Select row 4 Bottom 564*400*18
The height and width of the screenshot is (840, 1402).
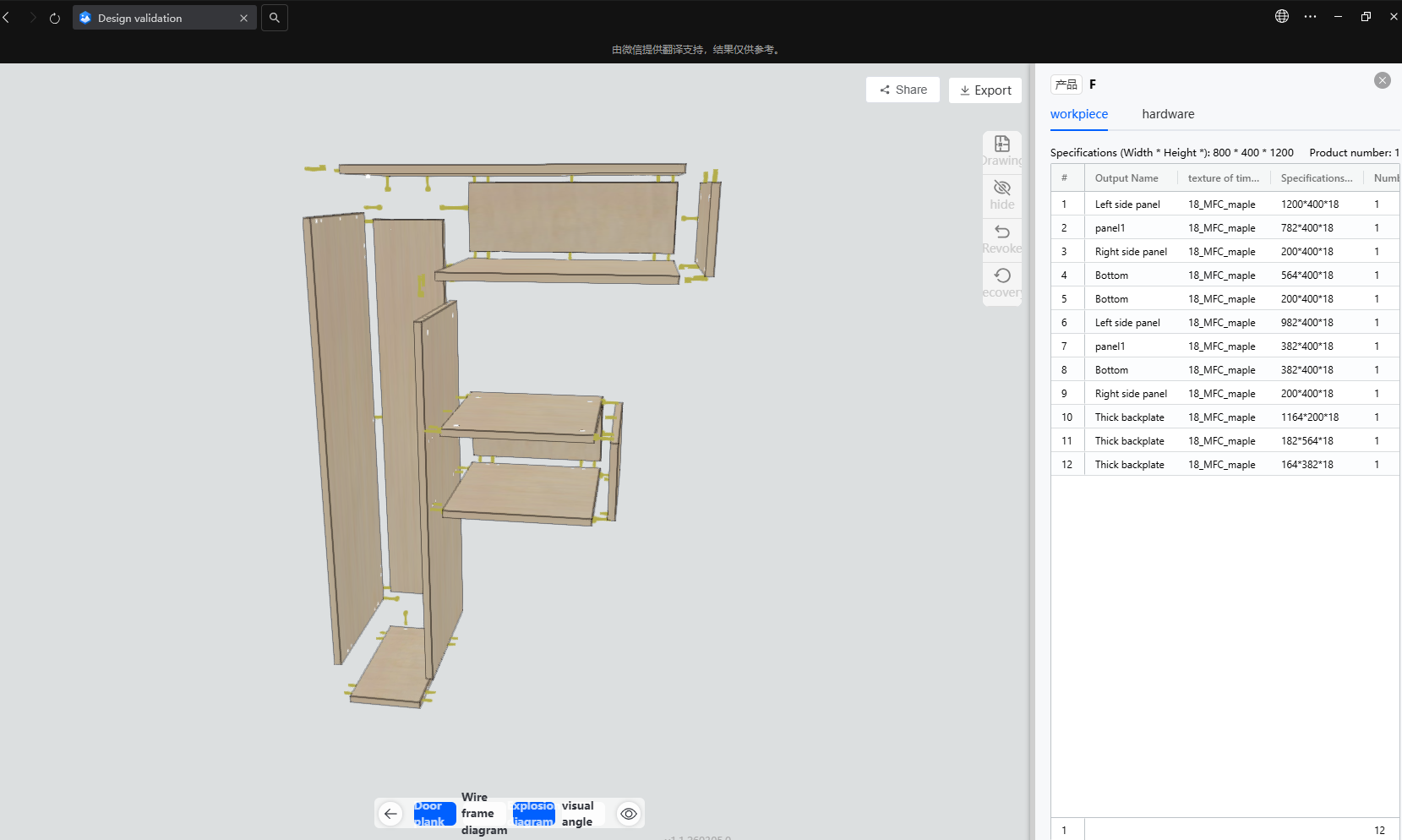1225,275
